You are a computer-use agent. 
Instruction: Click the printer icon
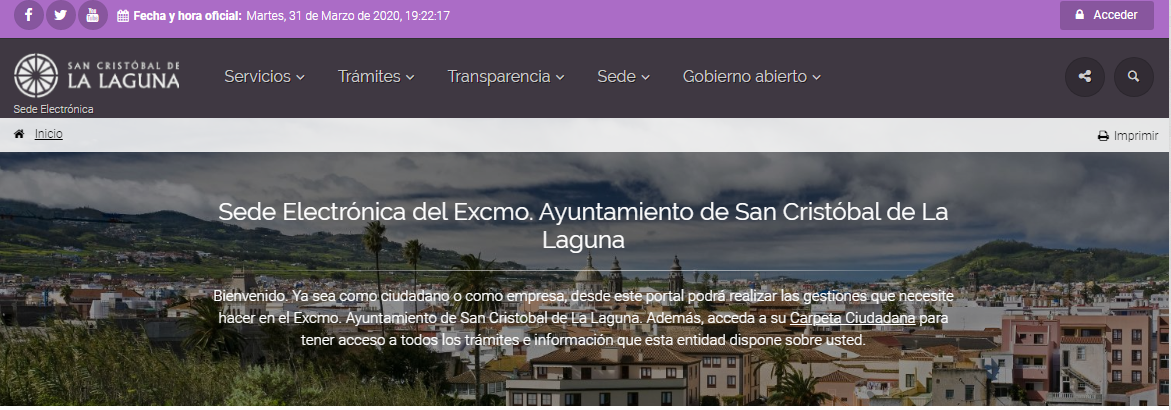click(x=1103, y=136)
